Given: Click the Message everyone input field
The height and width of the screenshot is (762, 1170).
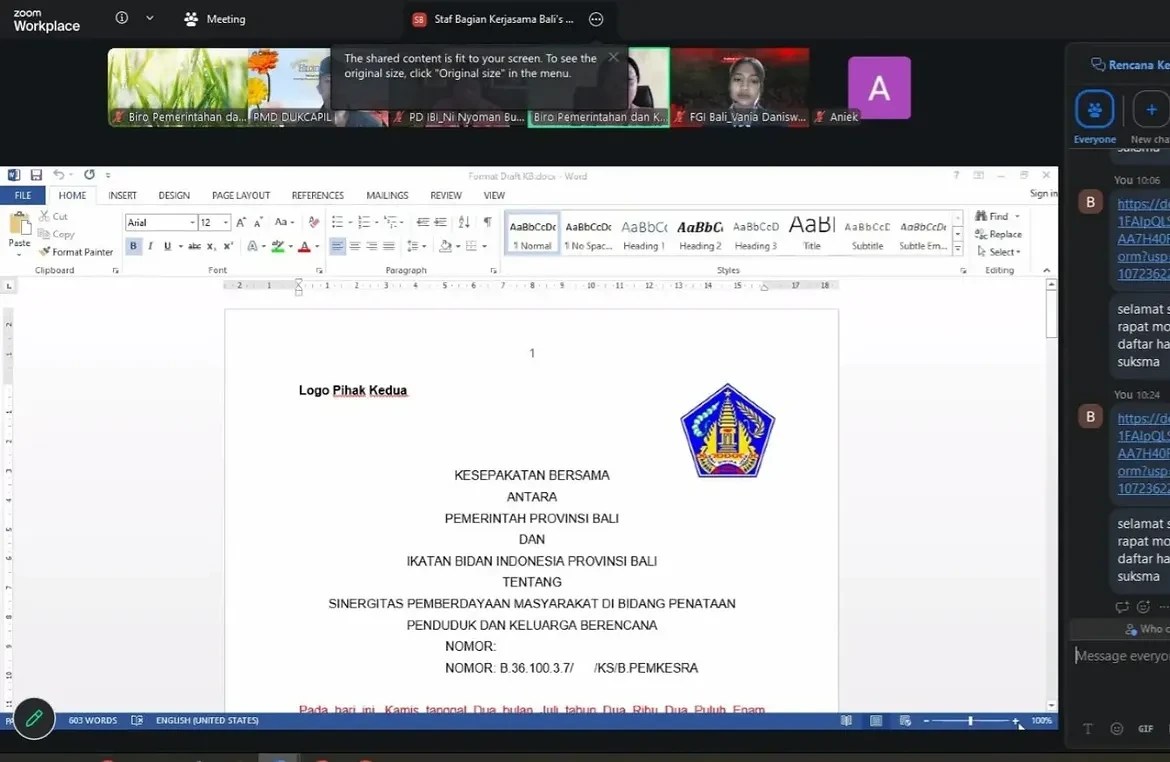Looking at the screenshot, I should click(1121, 656).
